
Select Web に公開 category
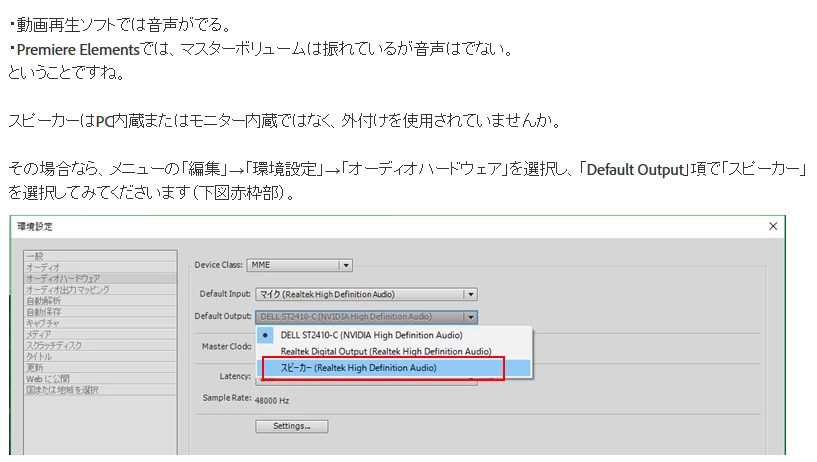click(100, 379)
